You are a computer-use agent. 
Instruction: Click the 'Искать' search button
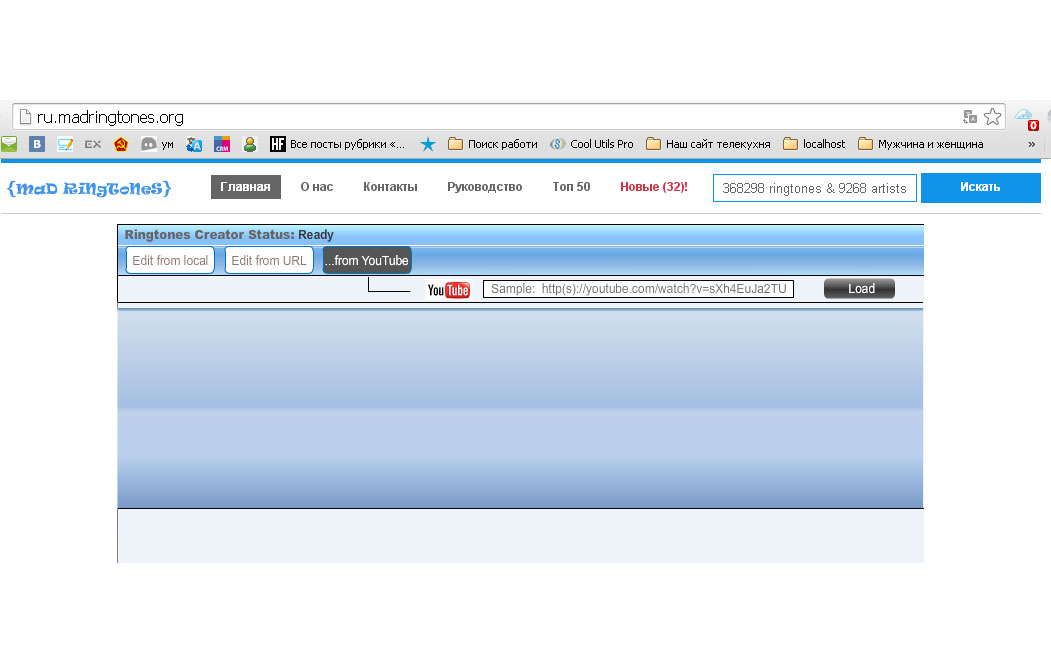(980, 187)
